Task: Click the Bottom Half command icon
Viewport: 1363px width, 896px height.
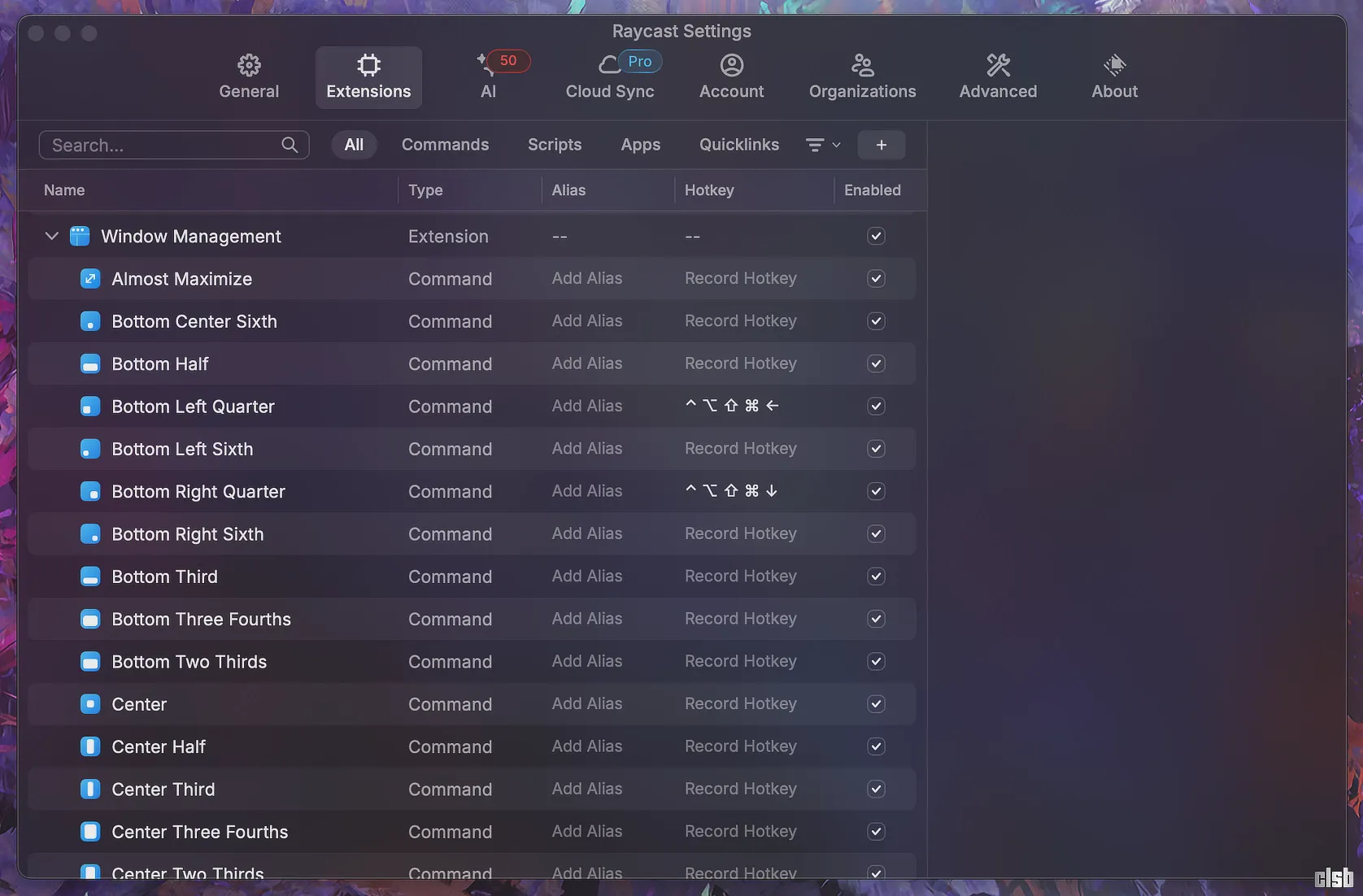Action: (x=90, y=363)
